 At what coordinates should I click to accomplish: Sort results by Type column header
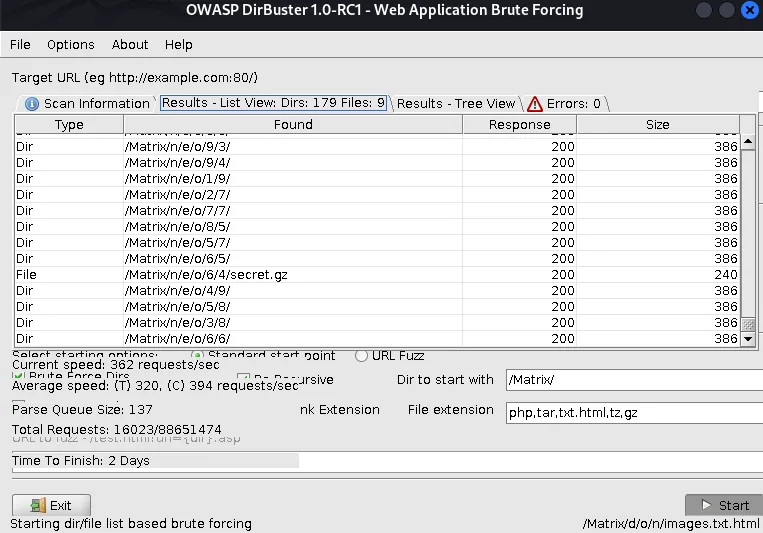pyautogui.click(x=69, y=125)
